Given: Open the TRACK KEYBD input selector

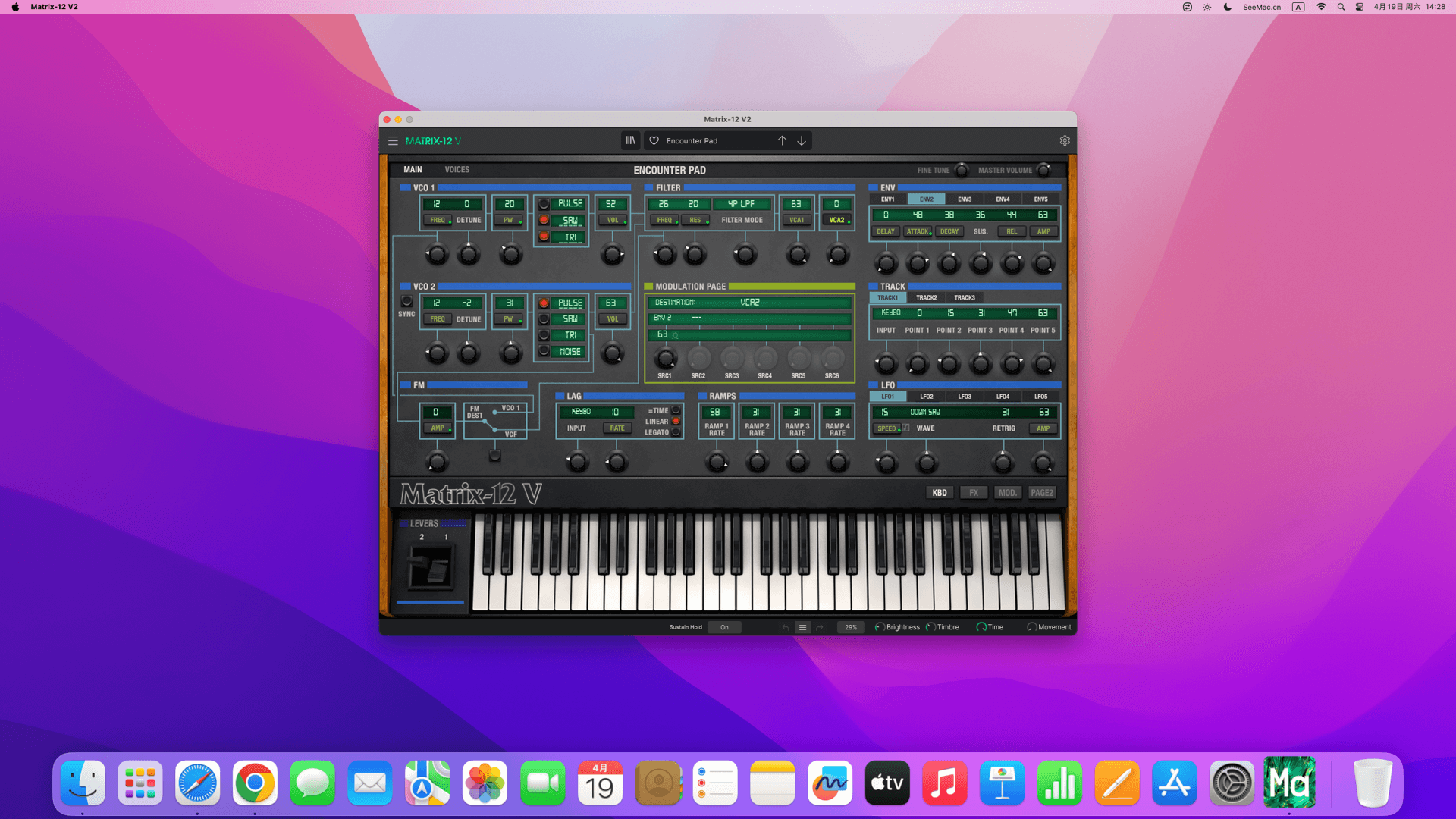Looking at the screenshot, I should pyautogui.click(x=891, y=313).
